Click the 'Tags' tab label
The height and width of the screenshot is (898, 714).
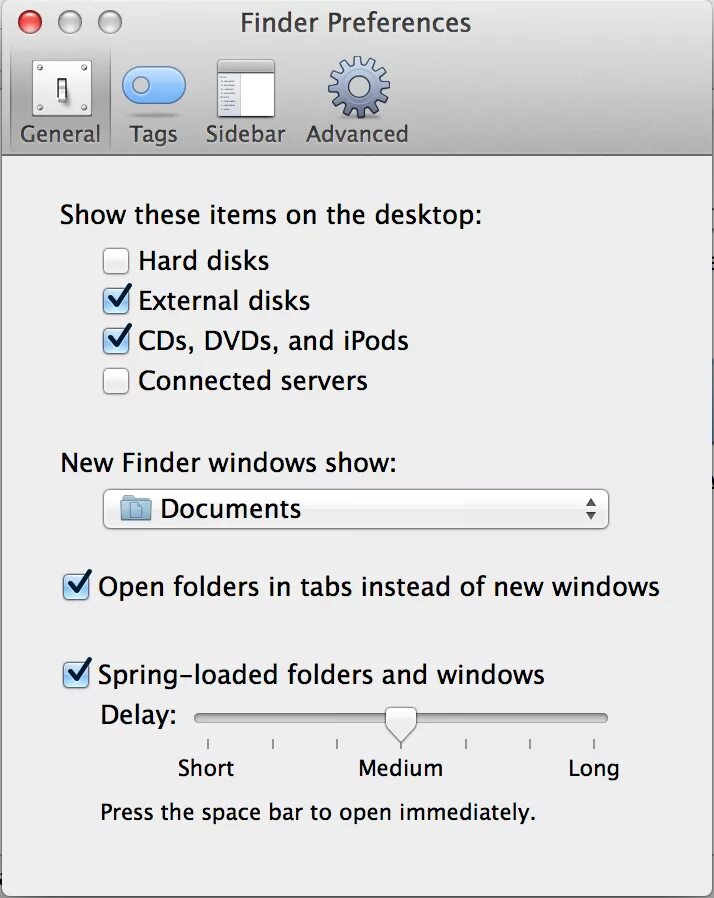tap(153, 135)
